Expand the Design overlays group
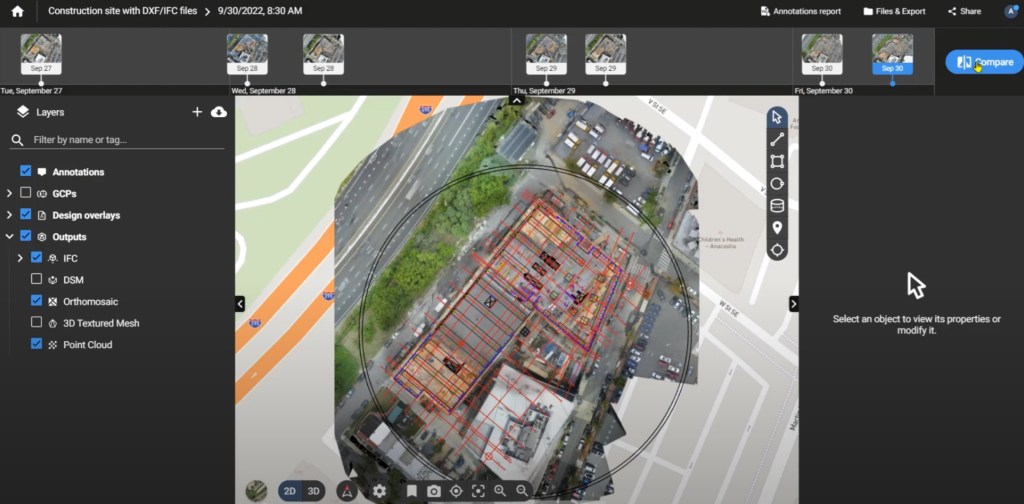The height and width of the screenshot is (504, 1024). [10, 215]
